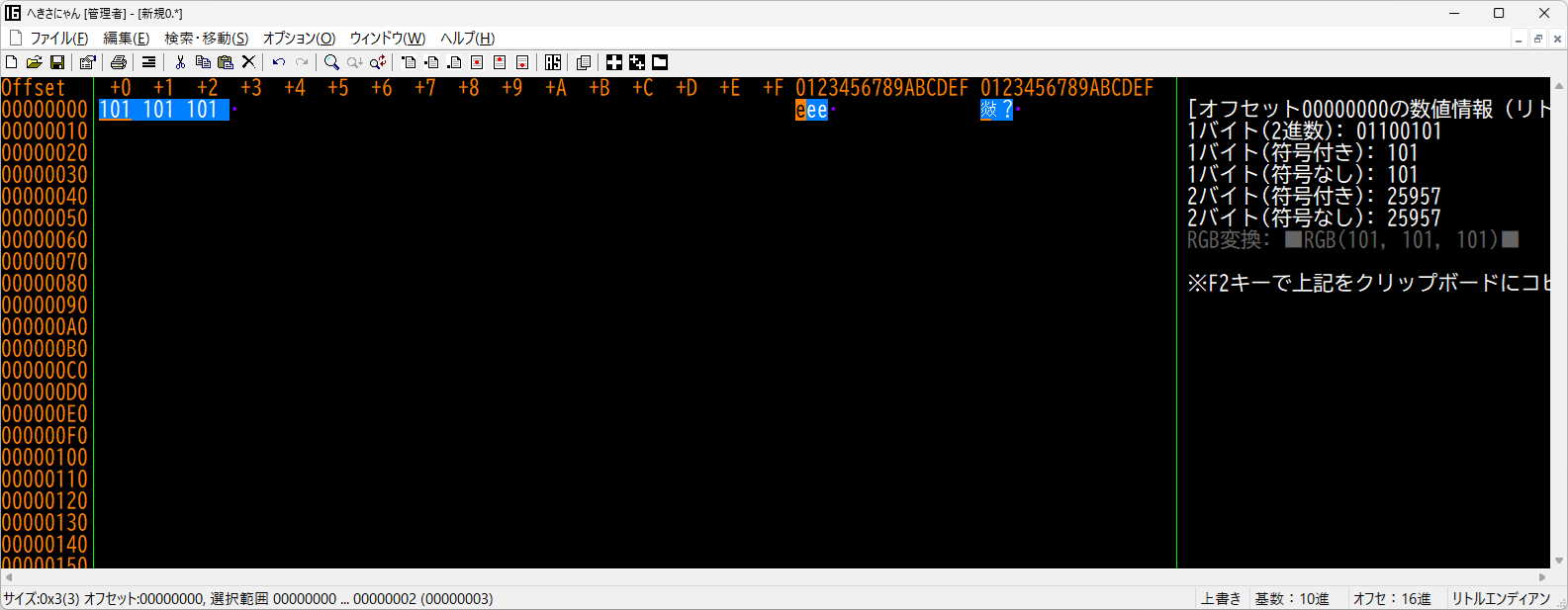Image resolution: width=1568 pixels, height=610 pixels.
Task: Click horizontal scrollbar right arrow
Action: 1542,577
